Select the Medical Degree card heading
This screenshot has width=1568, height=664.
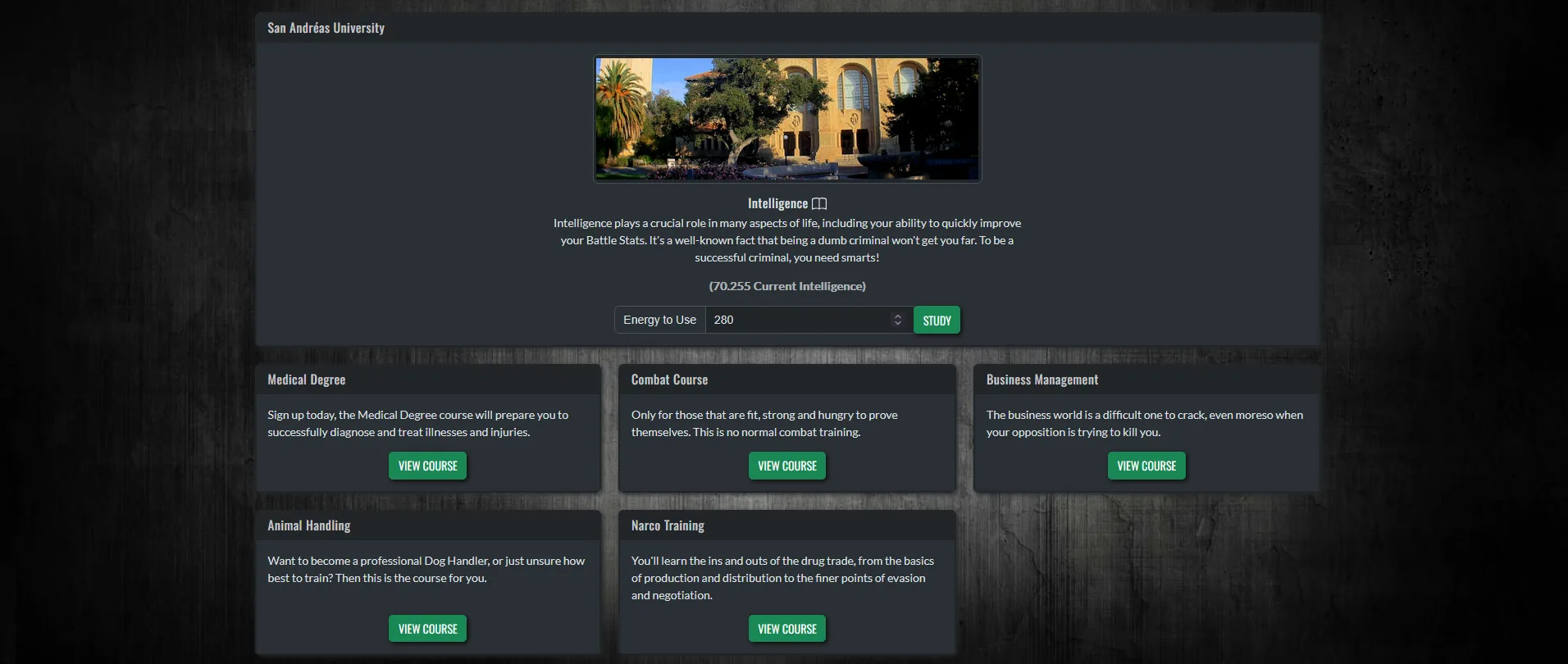pos(306,380)
